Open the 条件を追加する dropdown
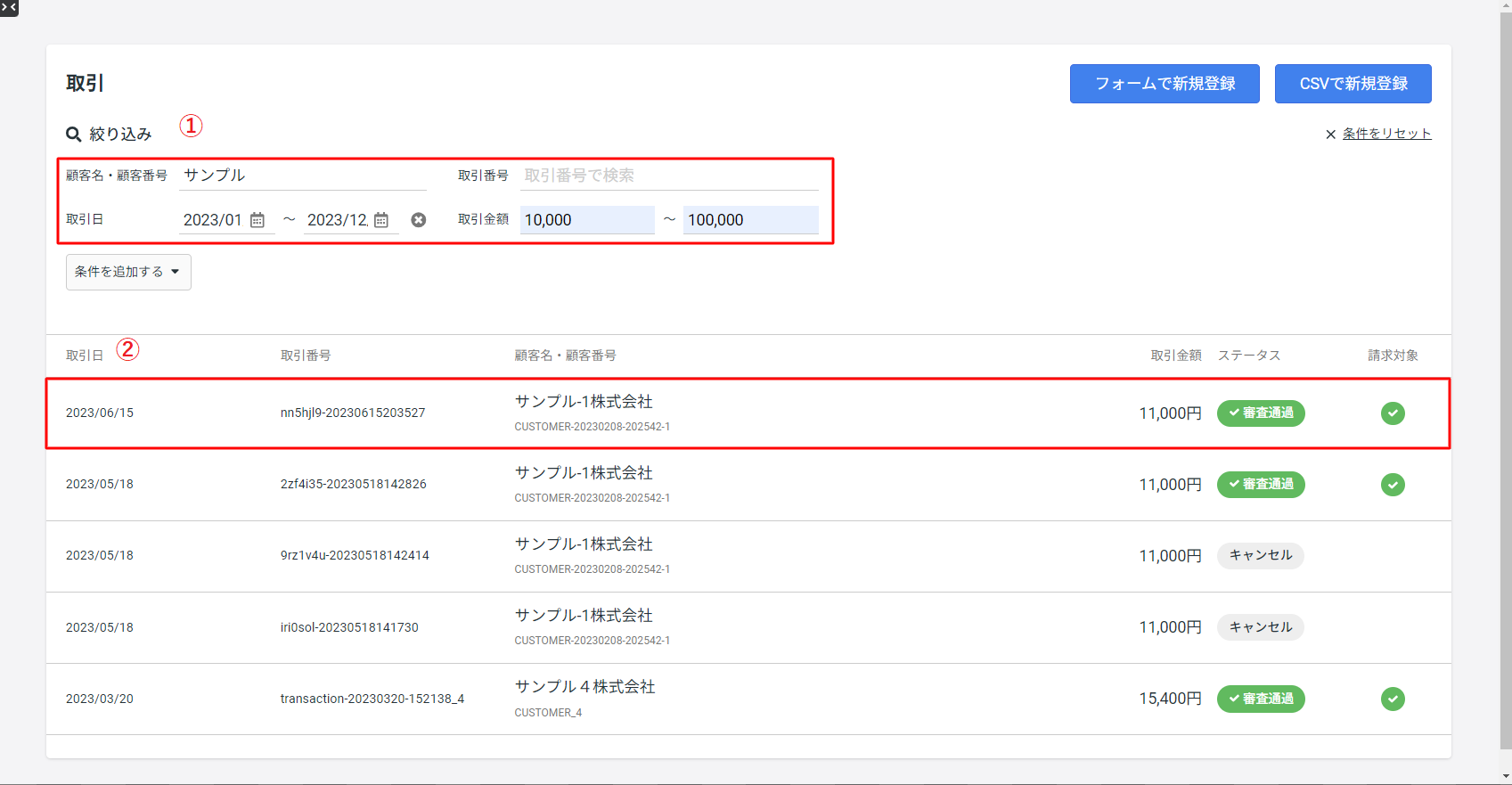This screenshot has height=785, width=1512. (x=128, y=272)
